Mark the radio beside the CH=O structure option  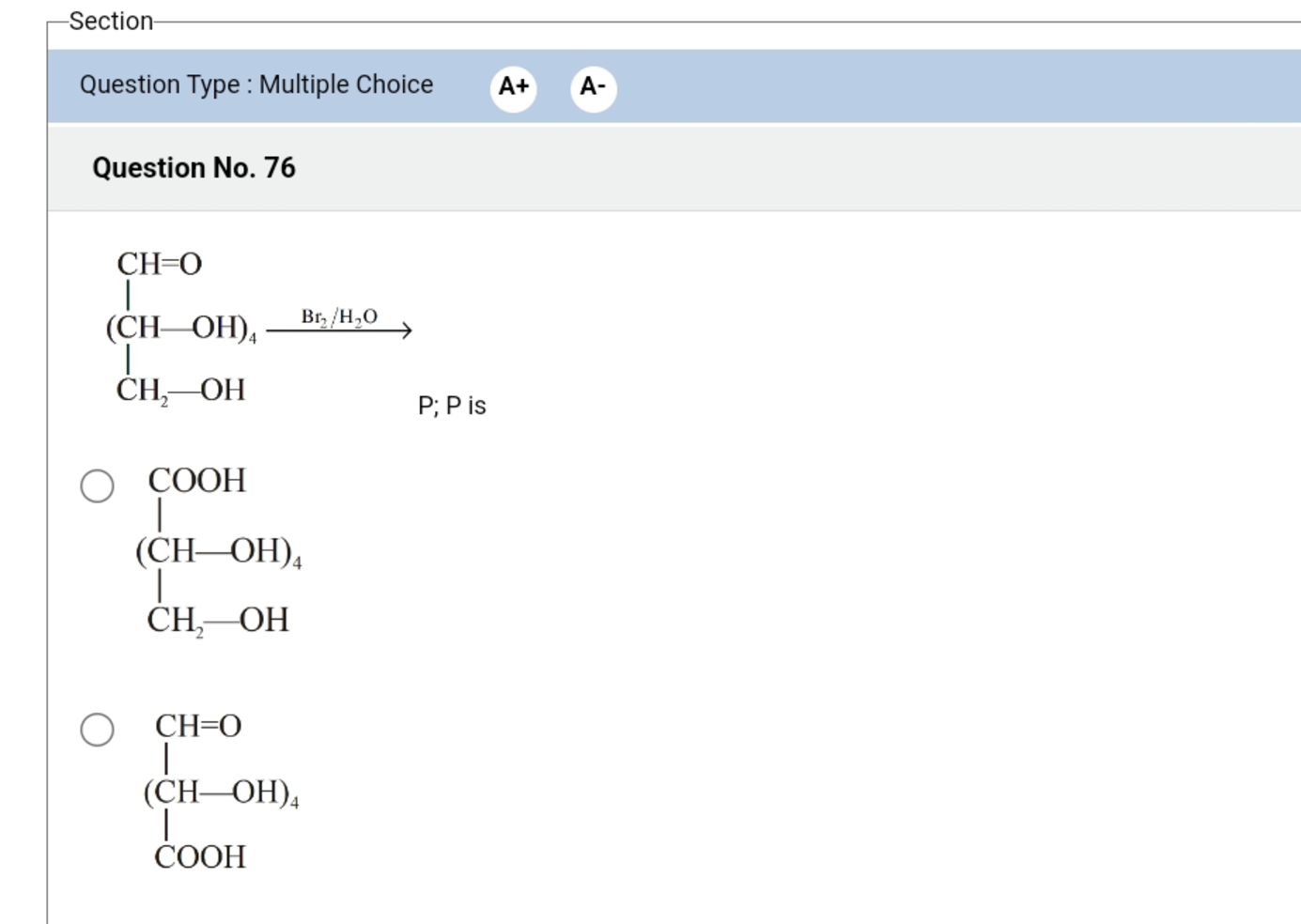[97, 729]
